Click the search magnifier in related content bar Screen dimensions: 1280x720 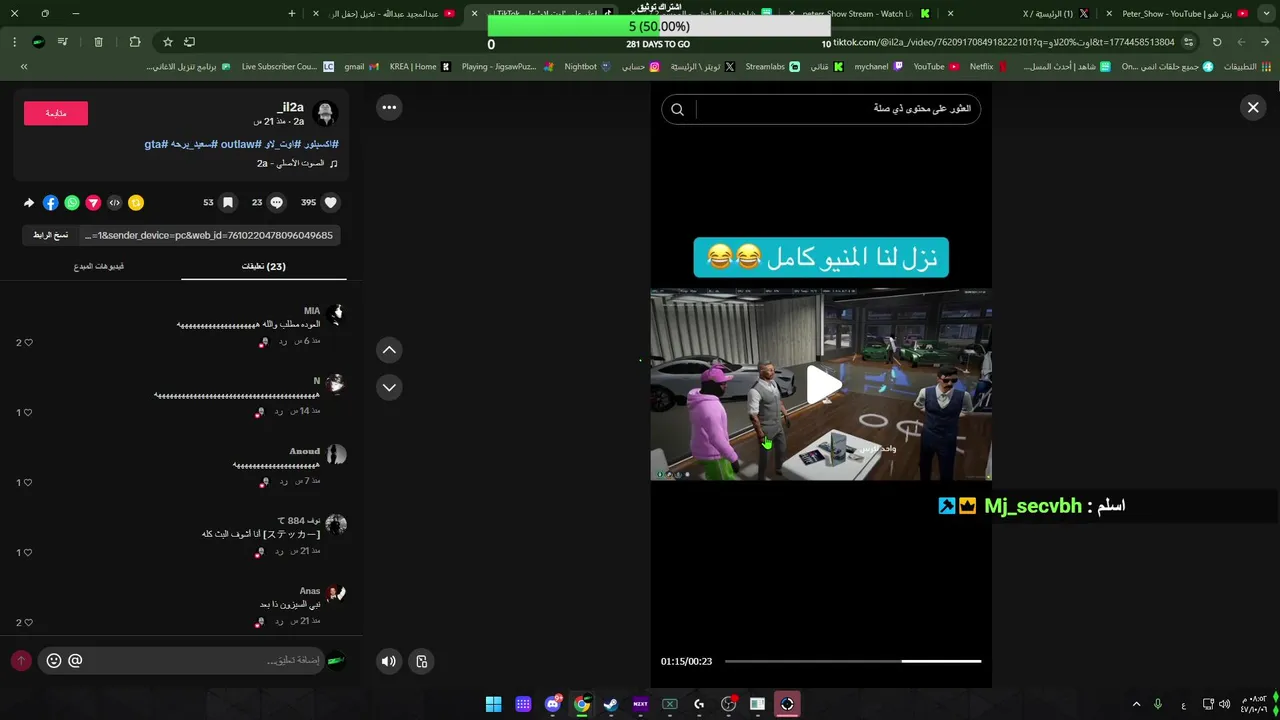point(677,110)
